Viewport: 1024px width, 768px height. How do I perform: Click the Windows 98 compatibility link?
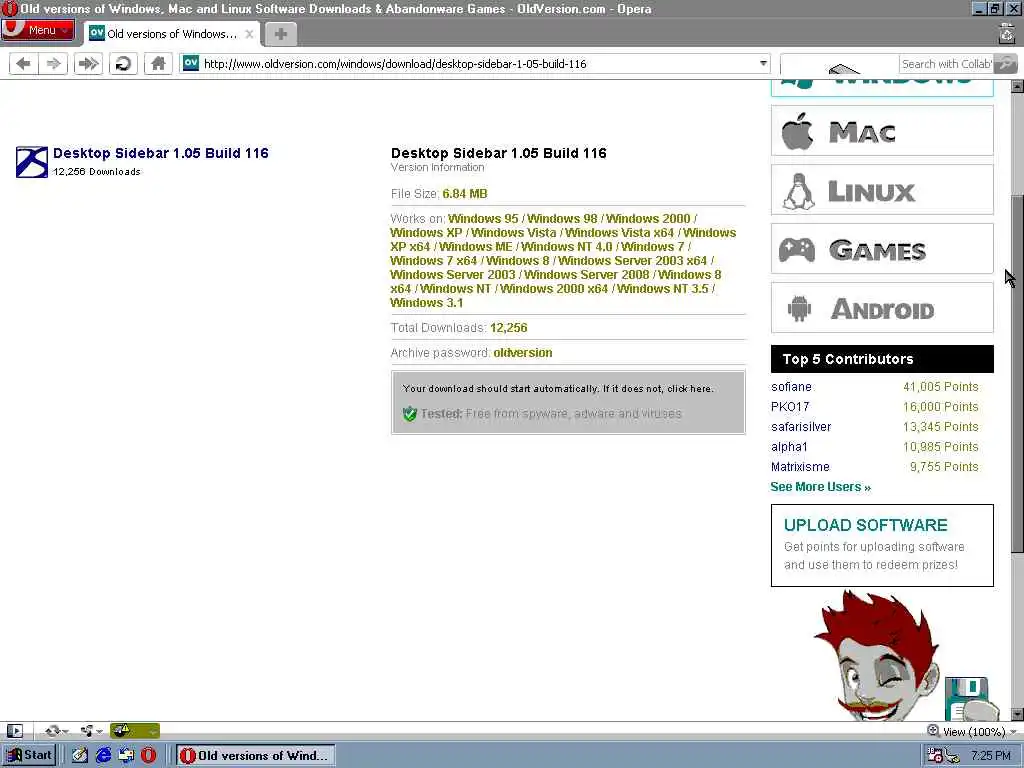562,219
